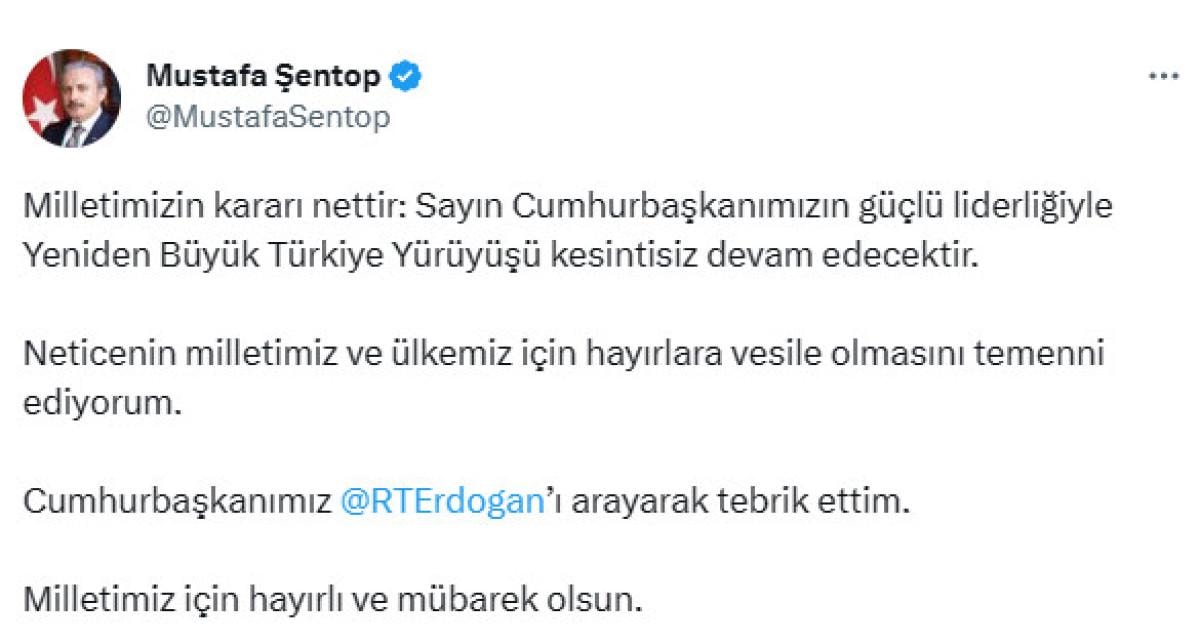Follow the @RTErdogan mention link

440,502
